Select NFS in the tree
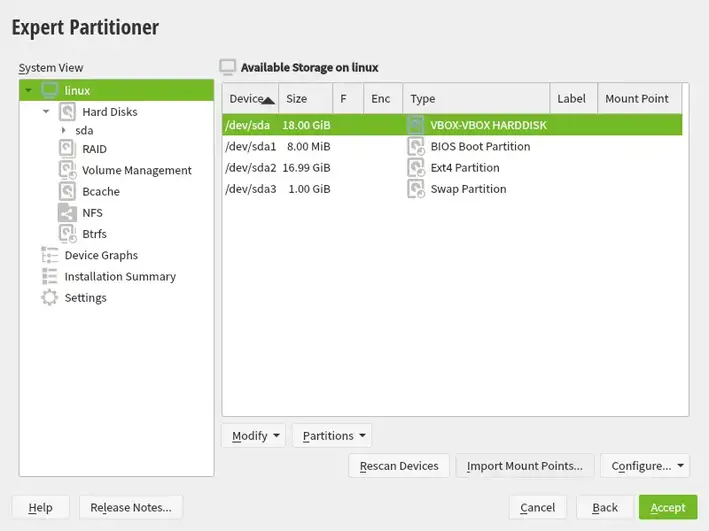 click(x=92, y=213)
